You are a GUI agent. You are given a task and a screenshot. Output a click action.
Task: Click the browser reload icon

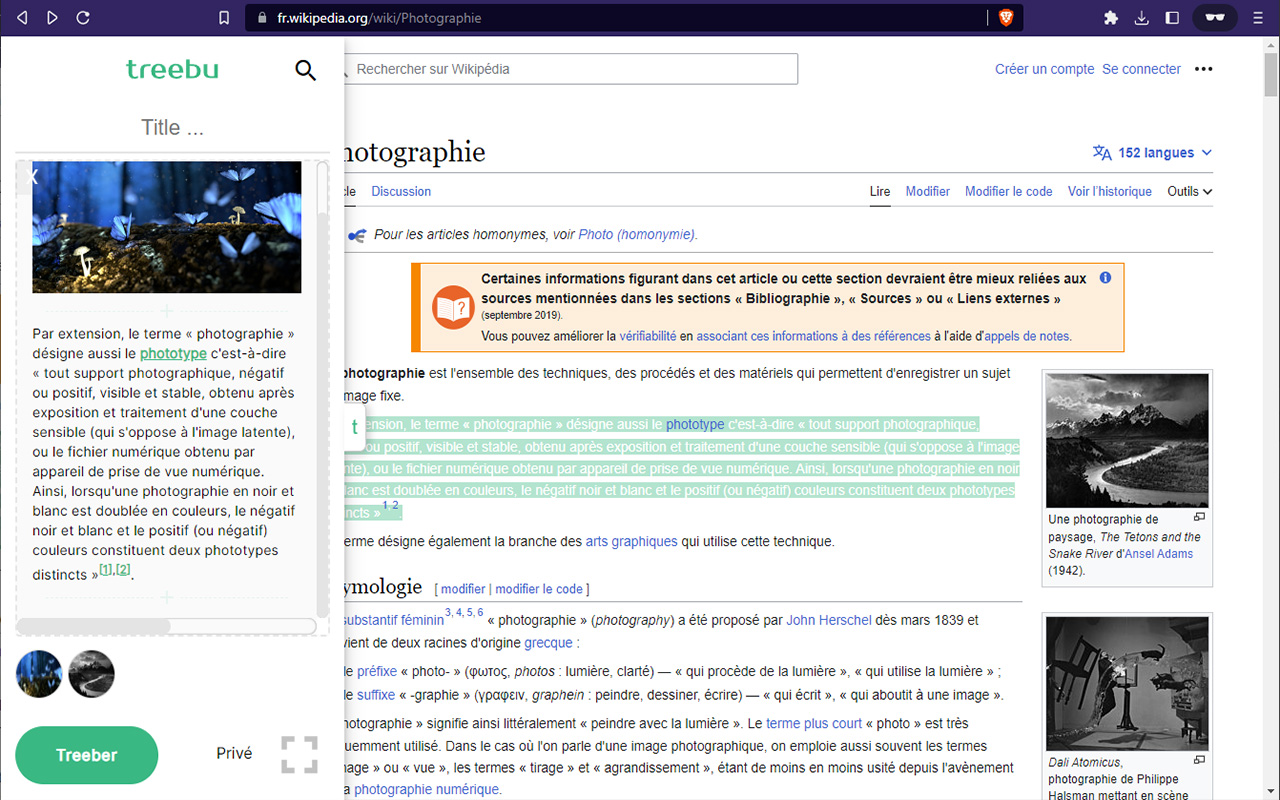(83, 18)
